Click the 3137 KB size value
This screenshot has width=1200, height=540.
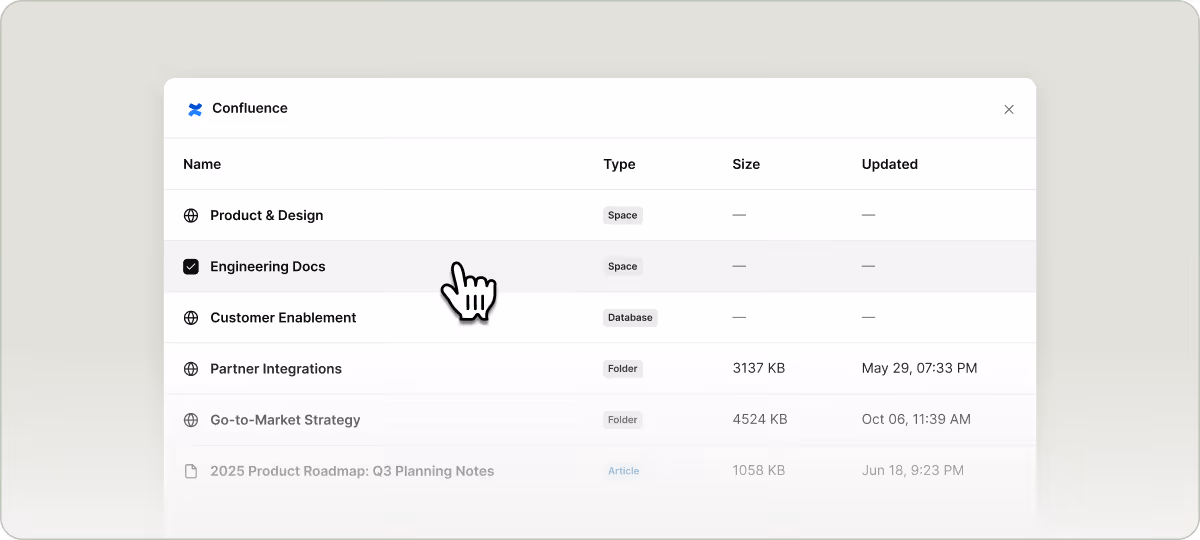point(759,368)
